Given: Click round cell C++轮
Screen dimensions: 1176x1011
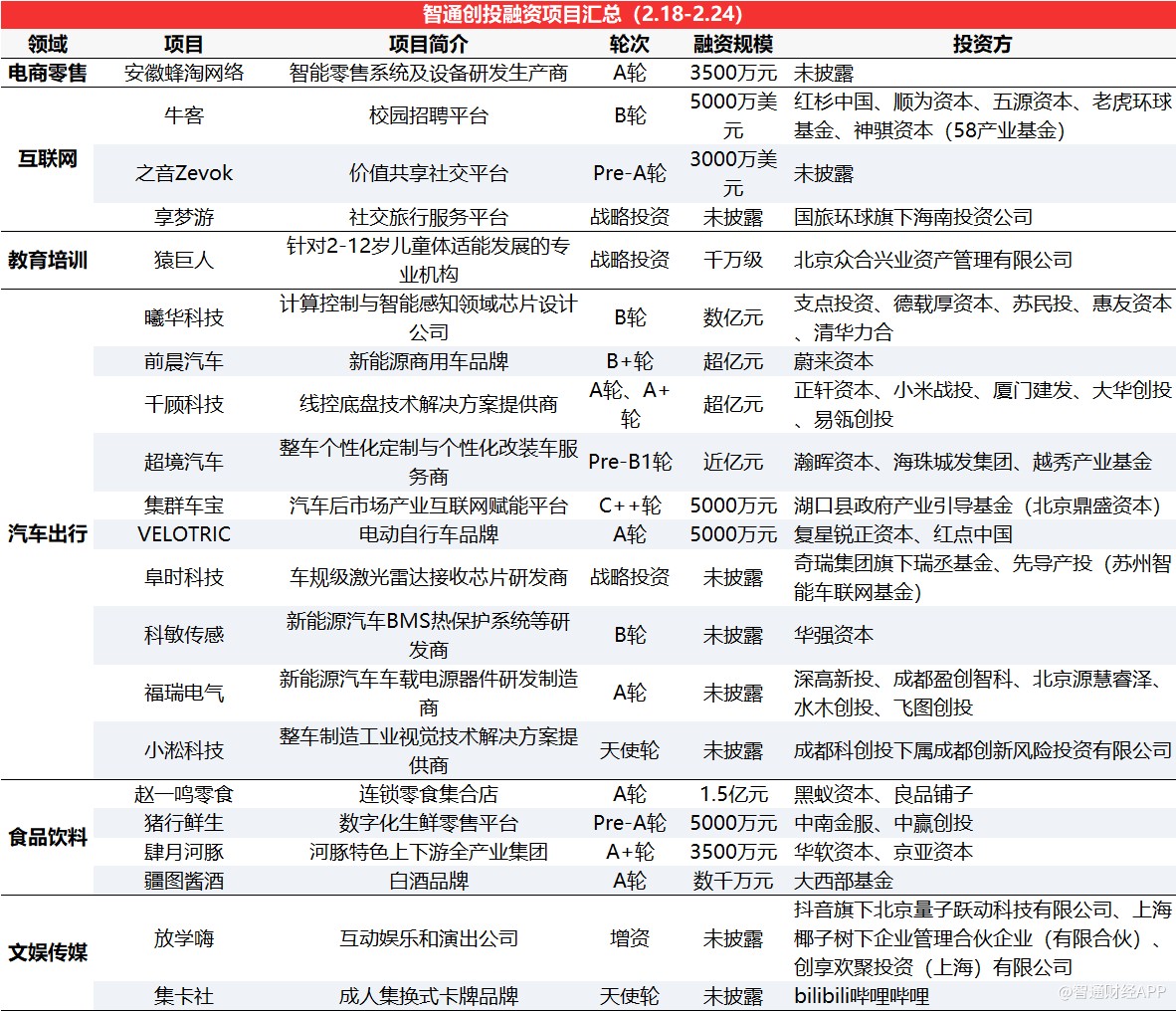Looking at the screenshot, I should (630, 505).
